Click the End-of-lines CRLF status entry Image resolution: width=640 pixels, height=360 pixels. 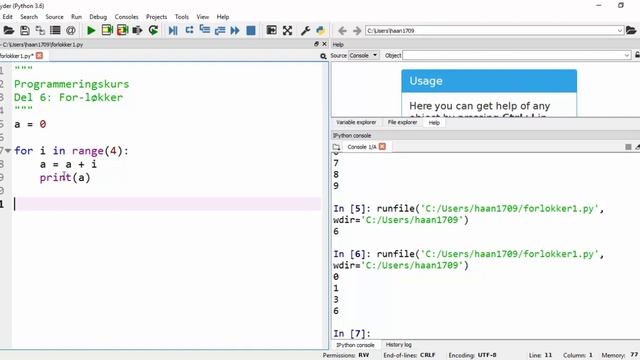409,355
